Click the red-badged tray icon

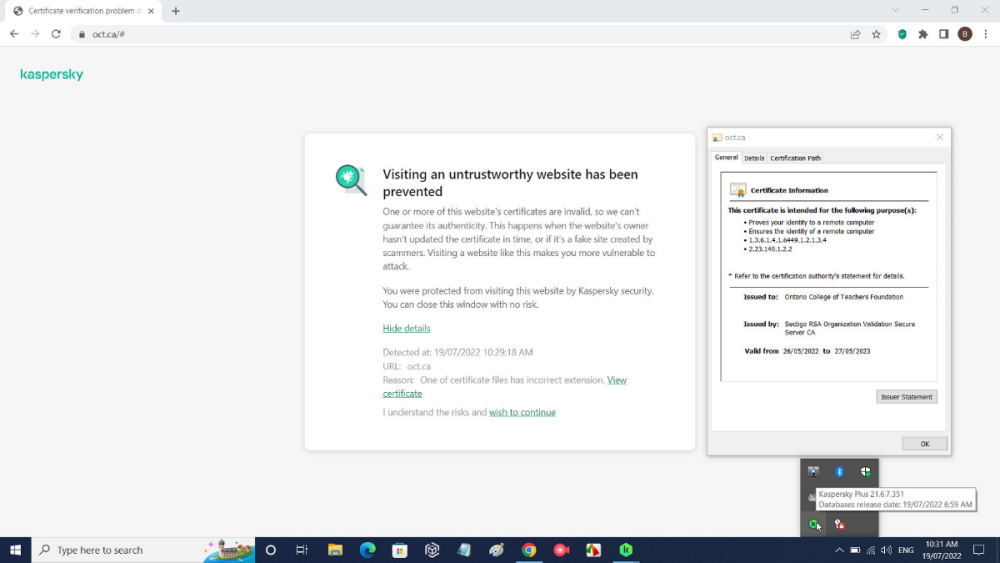(839, 524)
